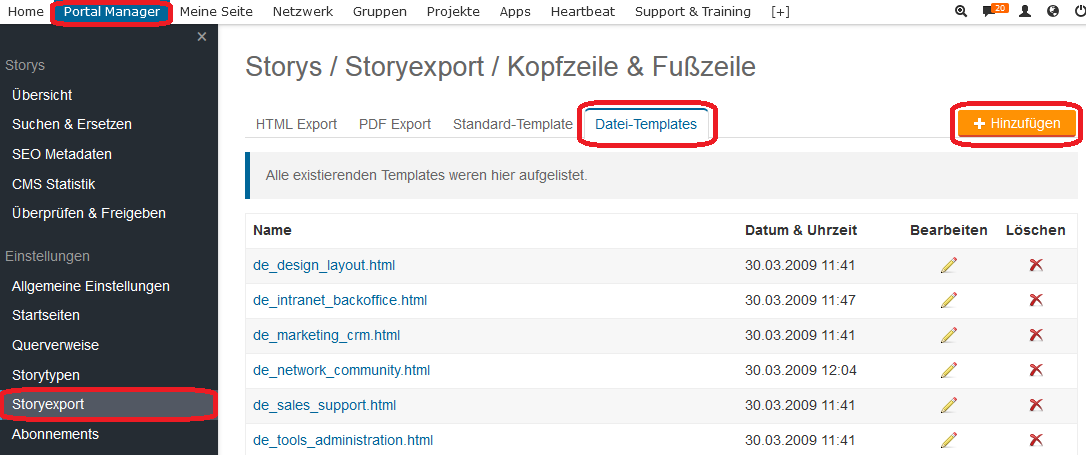This screenshot has width=1086, height=455.
Task: Switch to Standard-Template tab
Action: 513,124
